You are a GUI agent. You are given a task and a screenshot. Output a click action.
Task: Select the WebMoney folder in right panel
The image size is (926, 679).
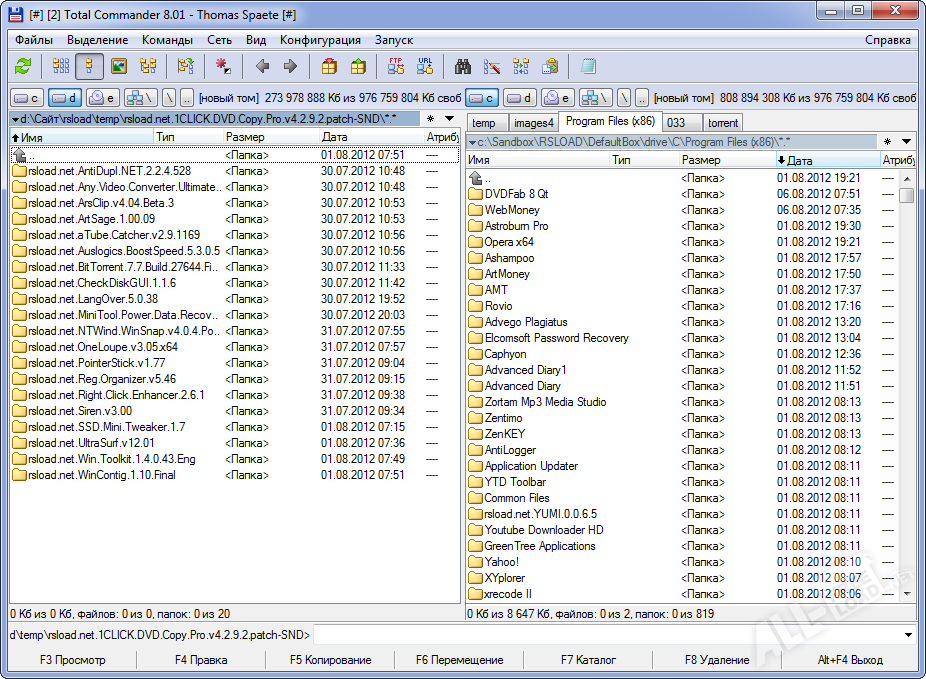click(x=511, y=210)
